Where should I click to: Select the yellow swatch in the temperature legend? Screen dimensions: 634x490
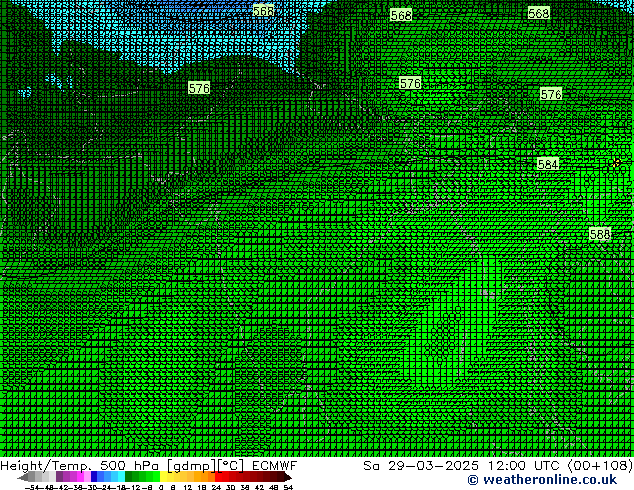pos(163,477)
